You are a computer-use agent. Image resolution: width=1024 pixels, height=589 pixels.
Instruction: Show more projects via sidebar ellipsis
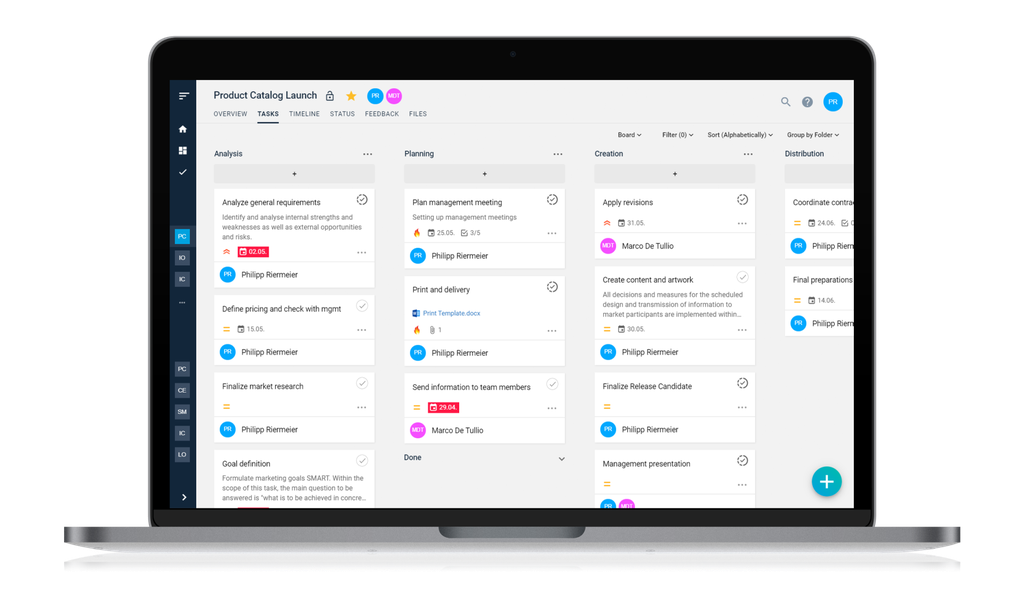182,302
